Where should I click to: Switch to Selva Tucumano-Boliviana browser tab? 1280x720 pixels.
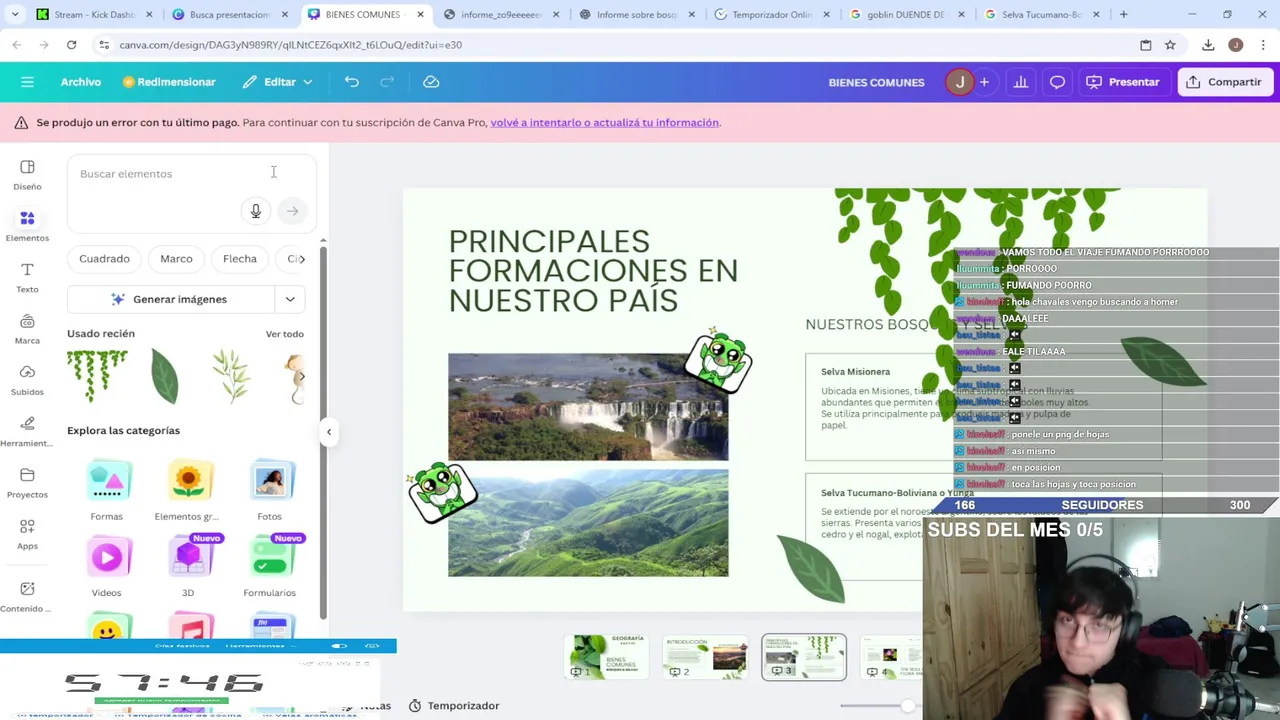pos(1042,15)
